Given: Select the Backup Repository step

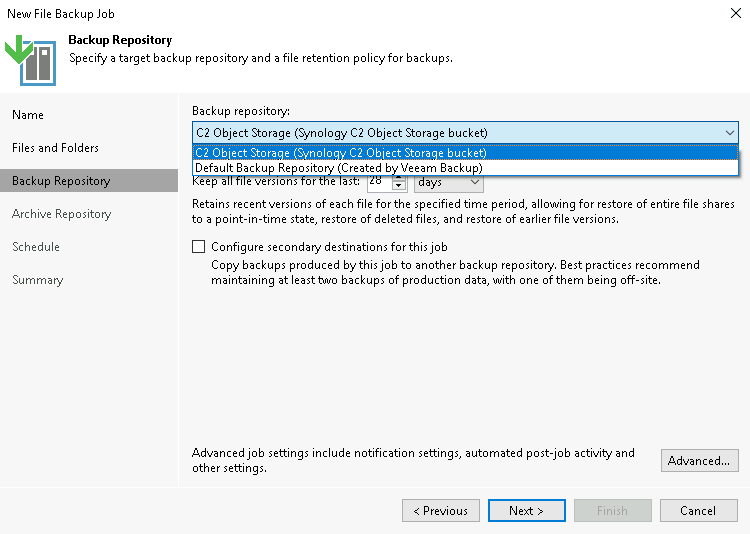Looking at the screenshot, I should (89, 181).
